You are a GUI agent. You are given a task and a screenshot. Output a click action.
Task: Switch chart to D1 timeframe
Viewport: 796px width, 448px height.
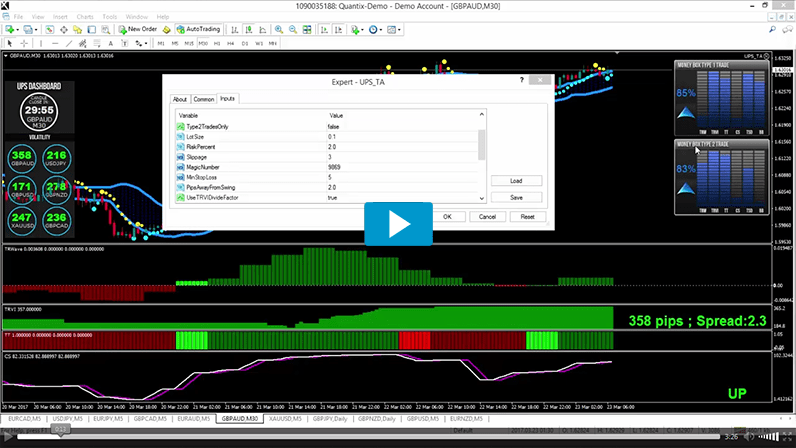[245, 44]
